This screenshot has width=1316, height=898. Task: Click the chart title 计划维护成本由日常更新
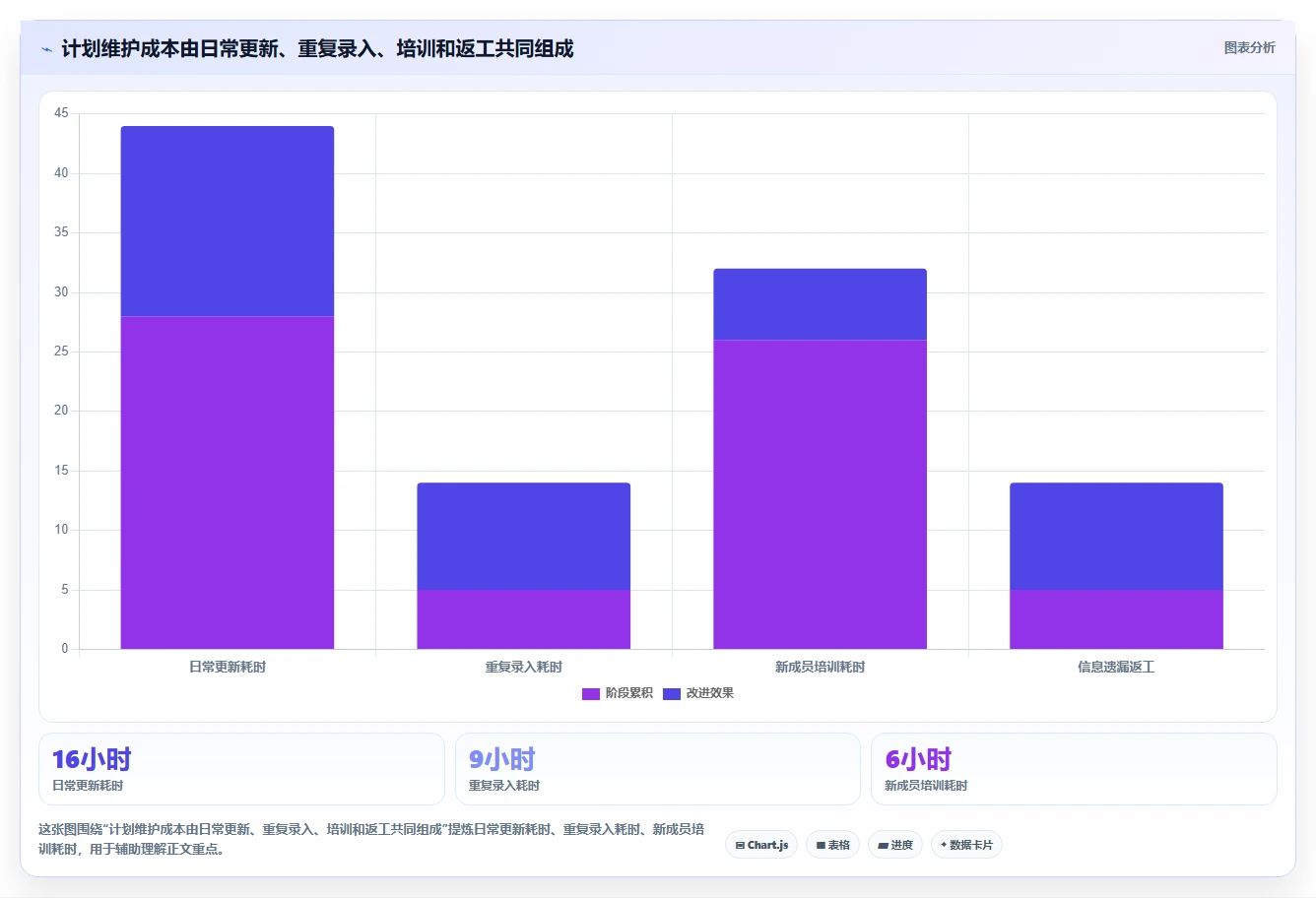pyautogui.click(x=317, y=48)
